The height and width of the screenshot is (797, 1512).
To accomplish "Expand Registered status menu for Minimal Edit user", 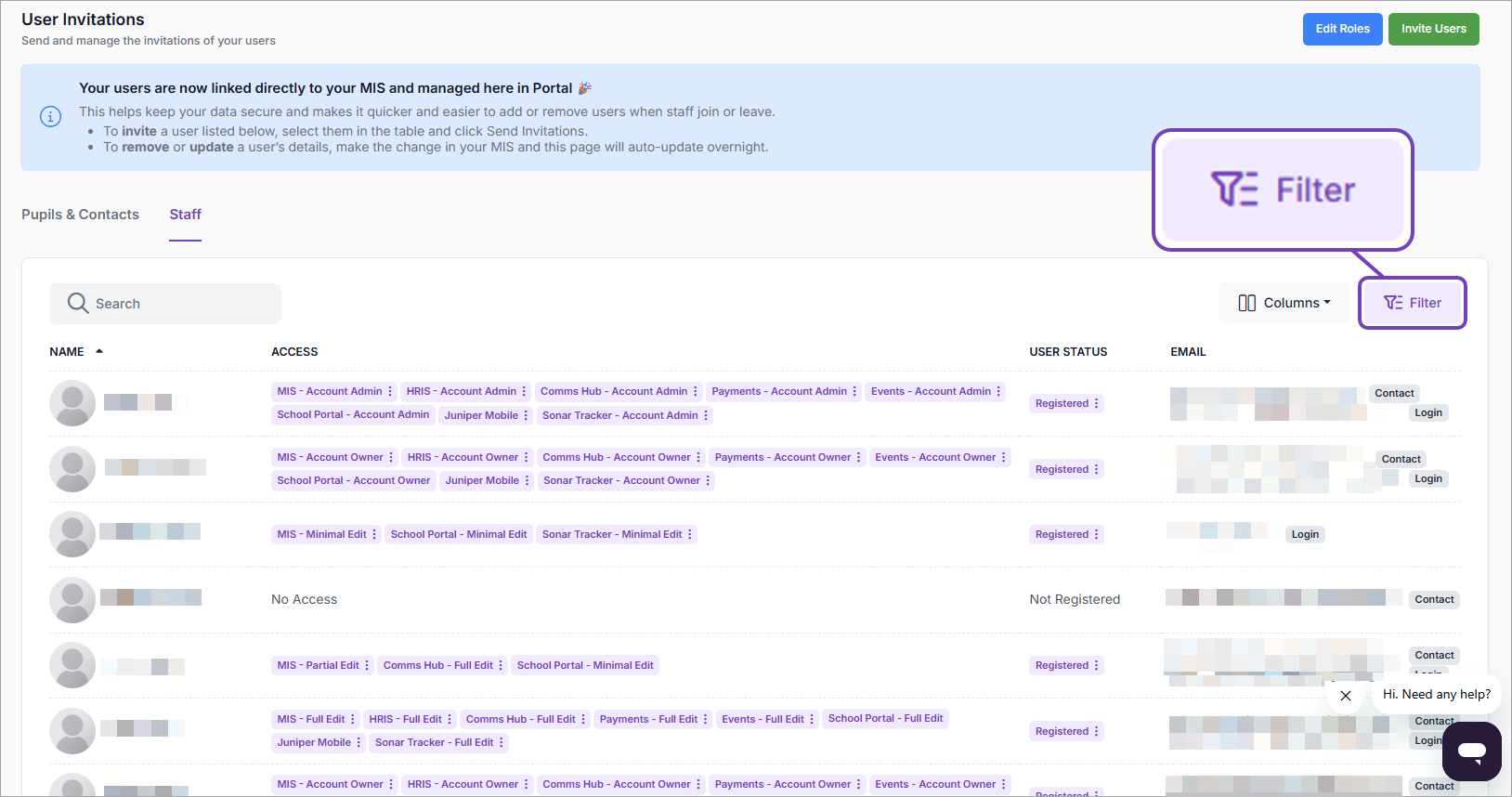I will [x=1097, y=534].
